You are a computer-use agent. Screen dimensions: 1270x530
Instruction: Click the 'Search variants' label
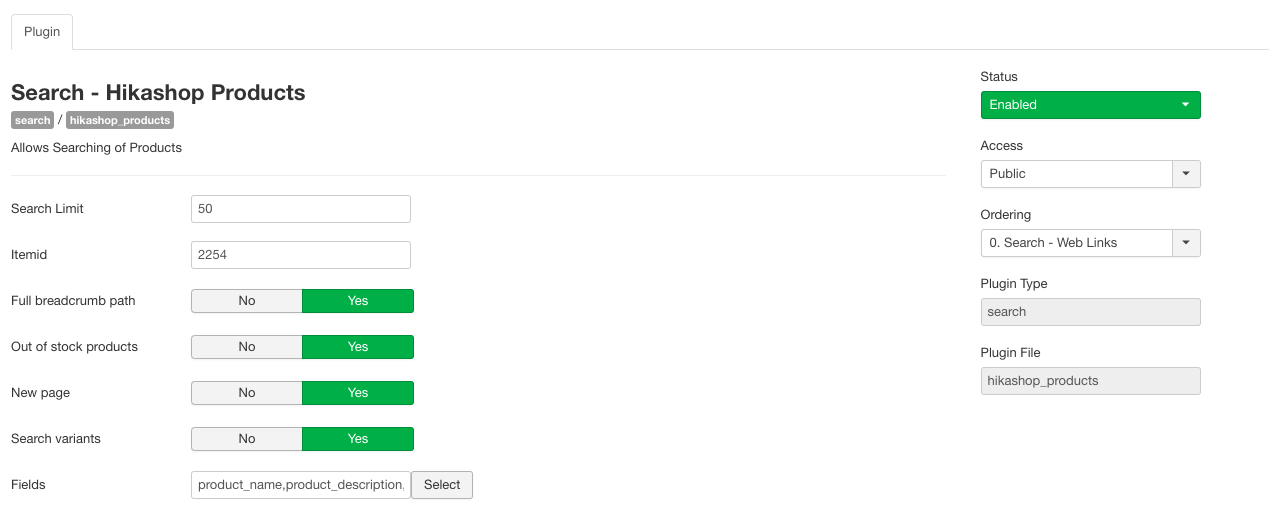56,439
